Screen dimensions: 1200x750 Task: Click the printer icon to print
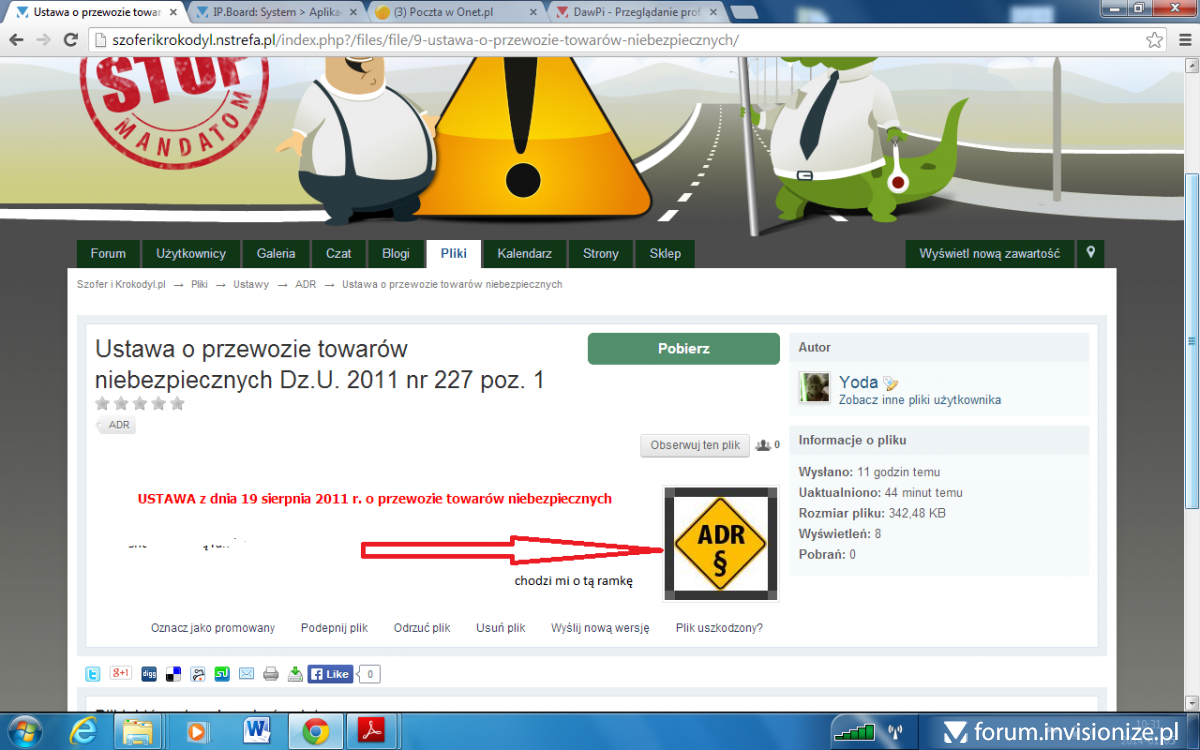click(271, 674)
